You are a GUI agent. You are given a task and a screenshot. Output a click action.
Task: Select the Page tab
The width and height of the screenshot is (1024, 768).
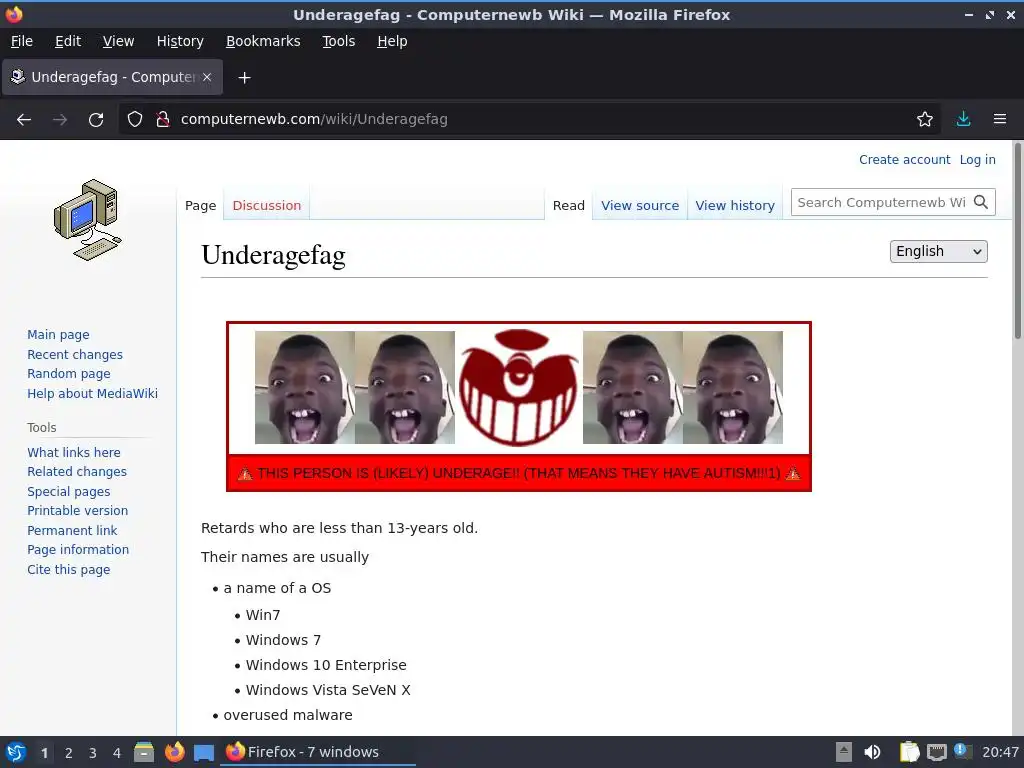point(200,206)
